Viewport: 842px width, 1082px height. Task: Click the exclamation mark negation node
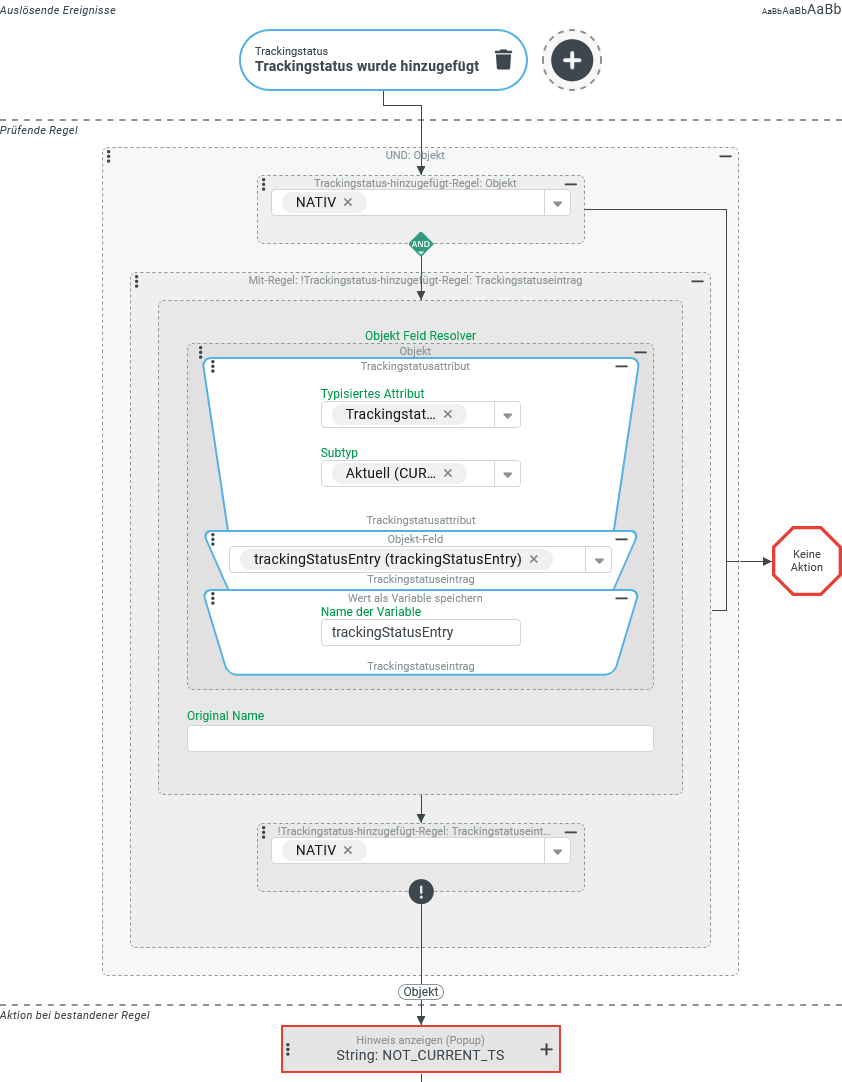tap(421, 892)
